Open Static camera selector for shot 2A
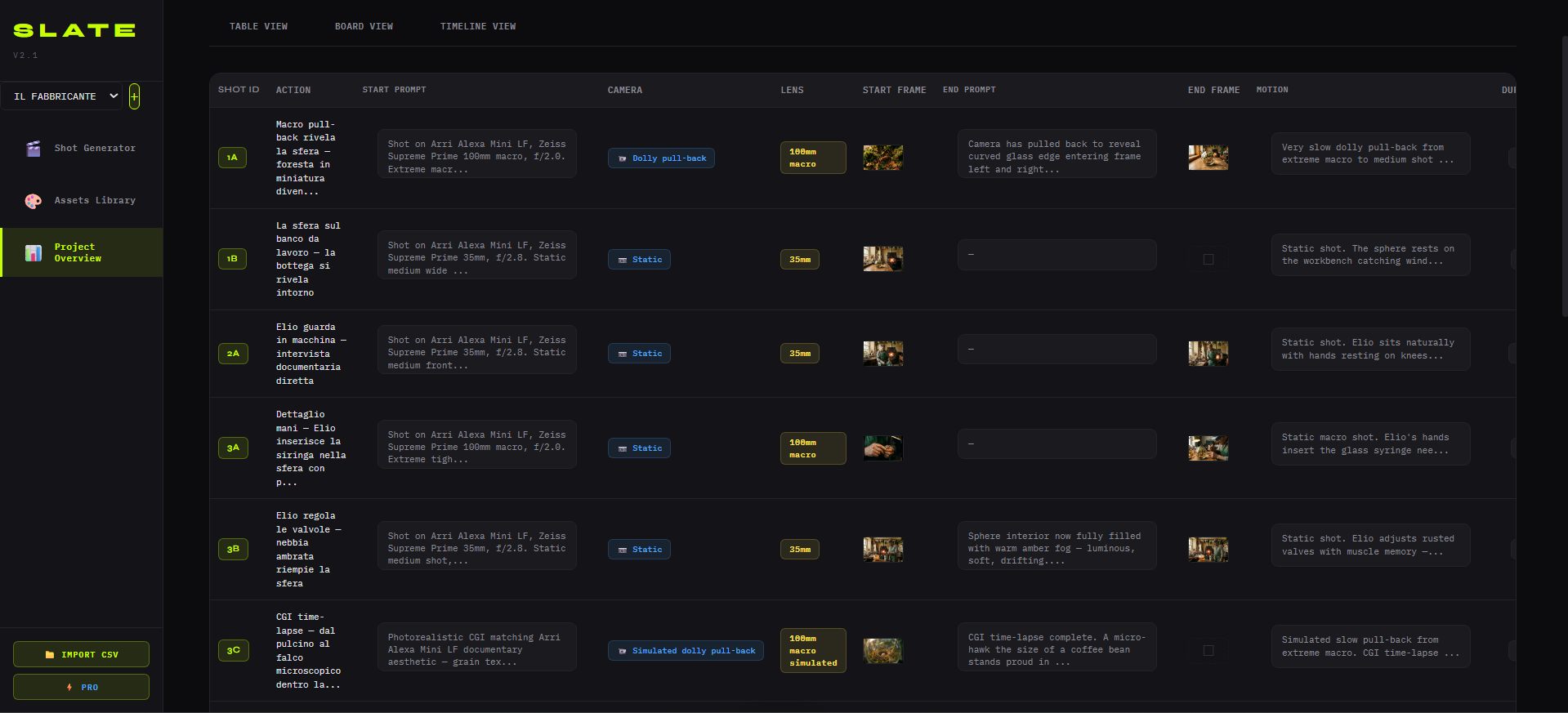 (x=639, y=354)
